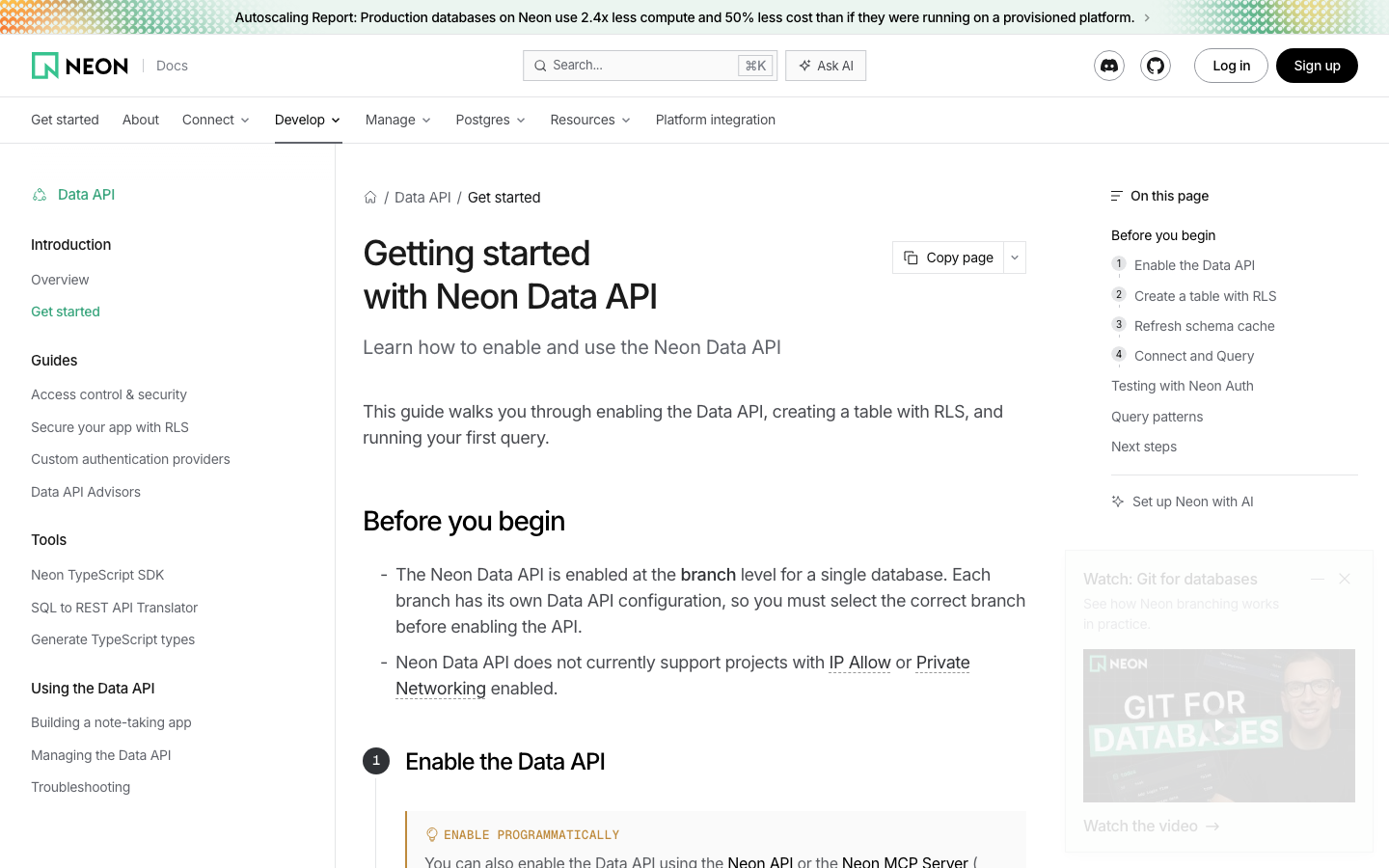Screen dimensions: 1389x868
Task: Dismiss autoscaling report banner arrow
Action: [x=1147, y=17]
